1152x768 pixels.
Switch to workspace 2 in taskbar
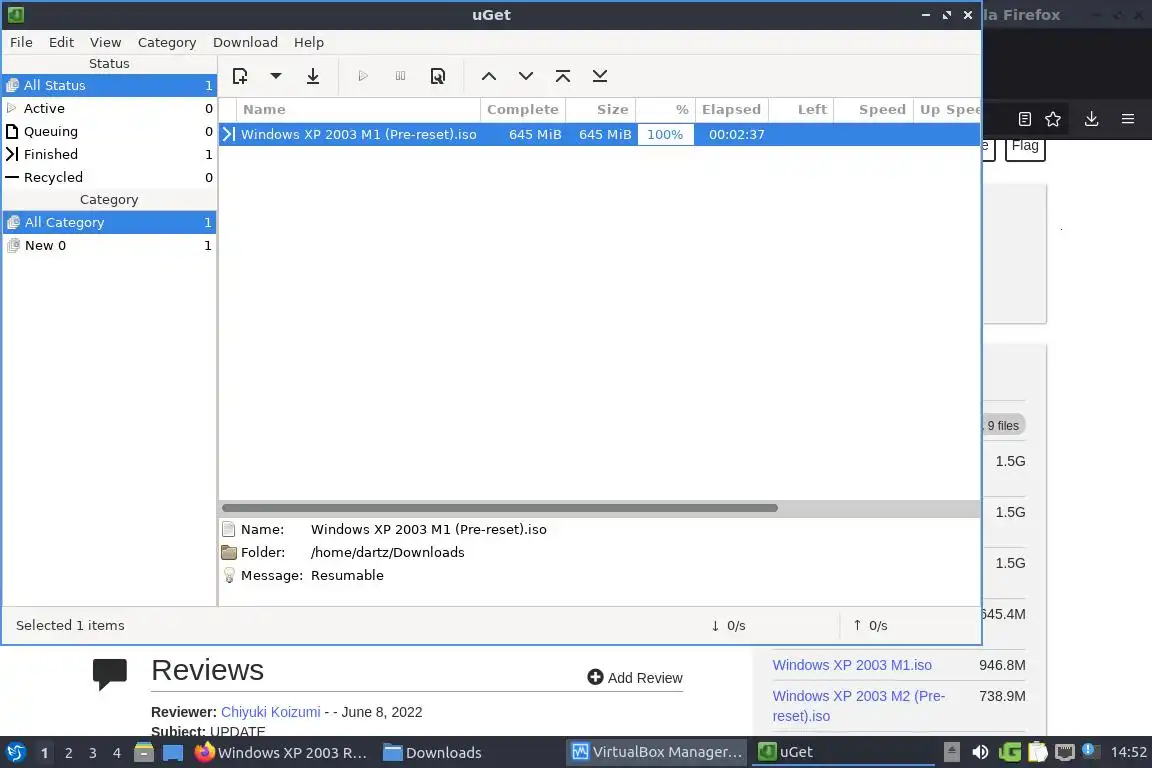(68, 753)
